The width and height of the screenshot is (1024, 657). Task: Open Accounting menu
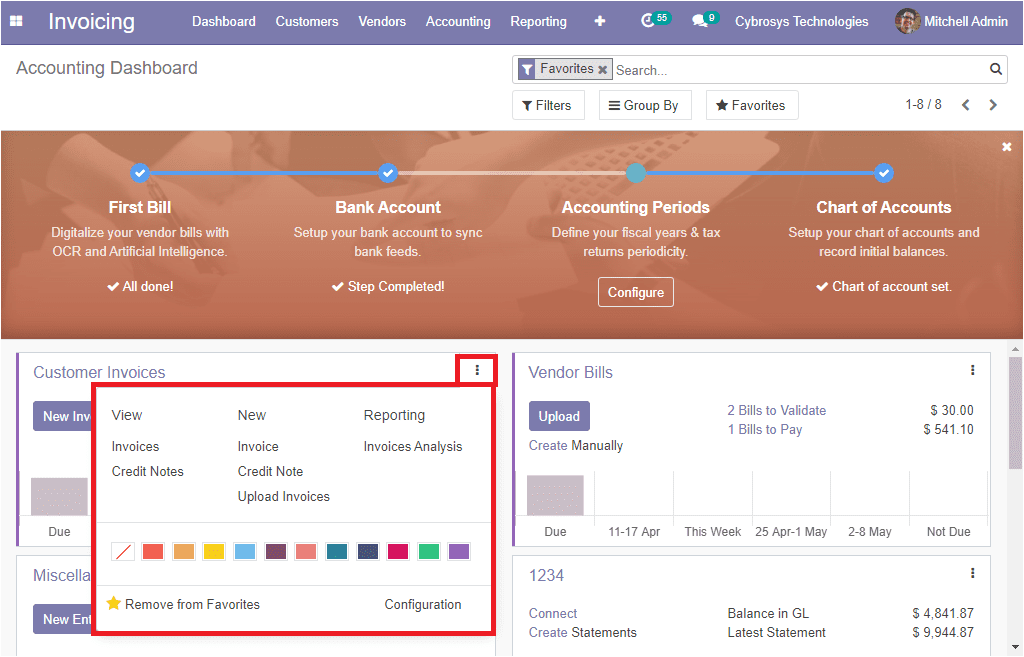pyautogui.click(x=458, y=22)
